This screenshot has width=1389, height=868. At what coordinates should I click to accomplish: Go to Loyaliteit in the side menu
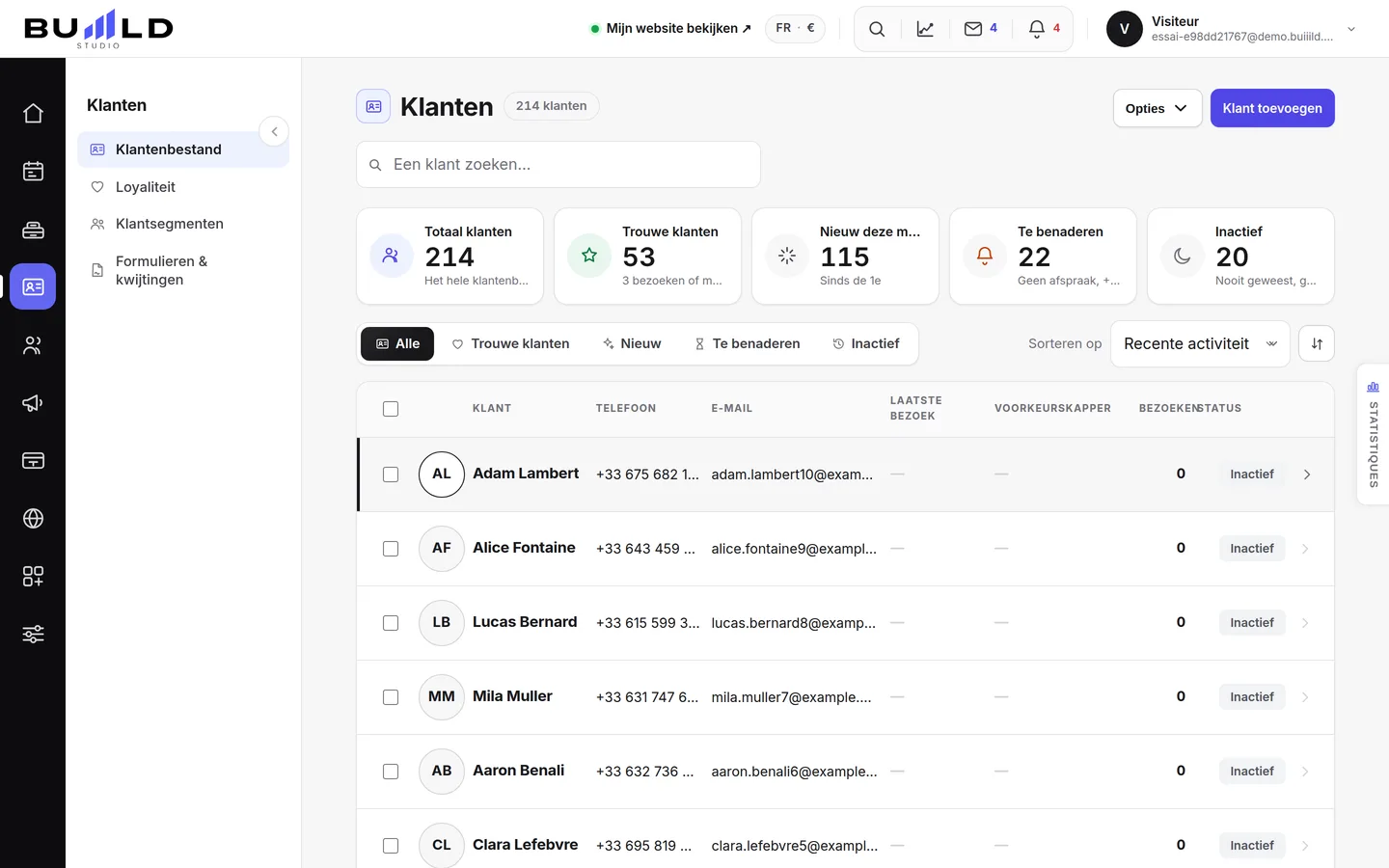(x=183, y=187)
